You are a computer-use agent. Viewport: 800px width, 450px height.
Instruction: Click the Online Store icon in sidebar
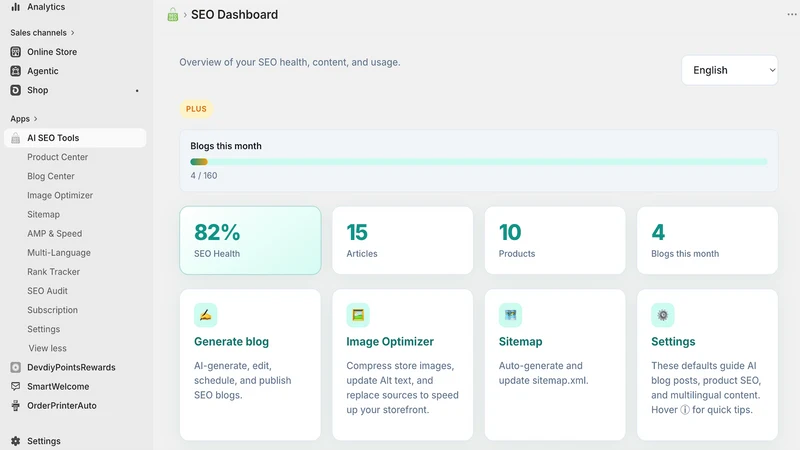pyautogui.click(x=16, y=52)
